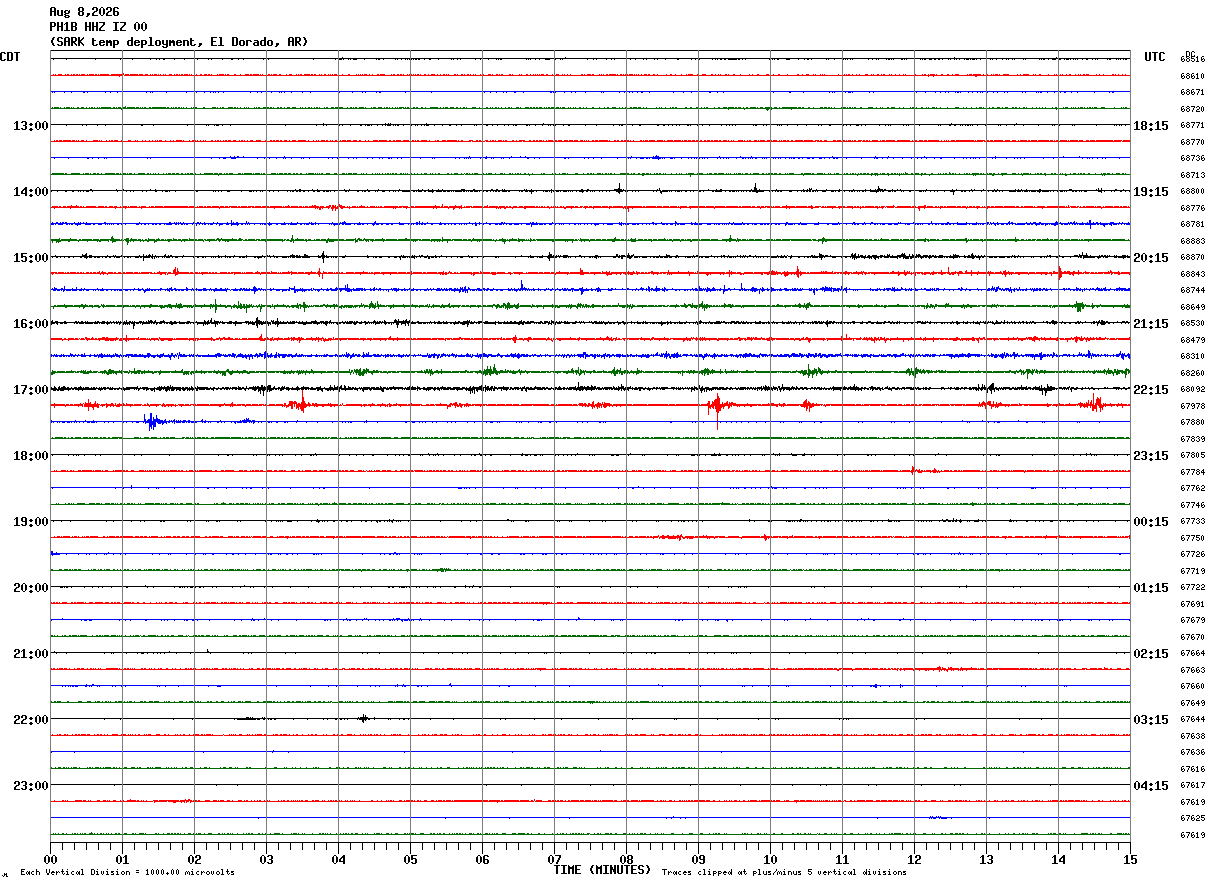Click the Aug 8,2026 date header
1210x886 pixels.
pos(84,12)
